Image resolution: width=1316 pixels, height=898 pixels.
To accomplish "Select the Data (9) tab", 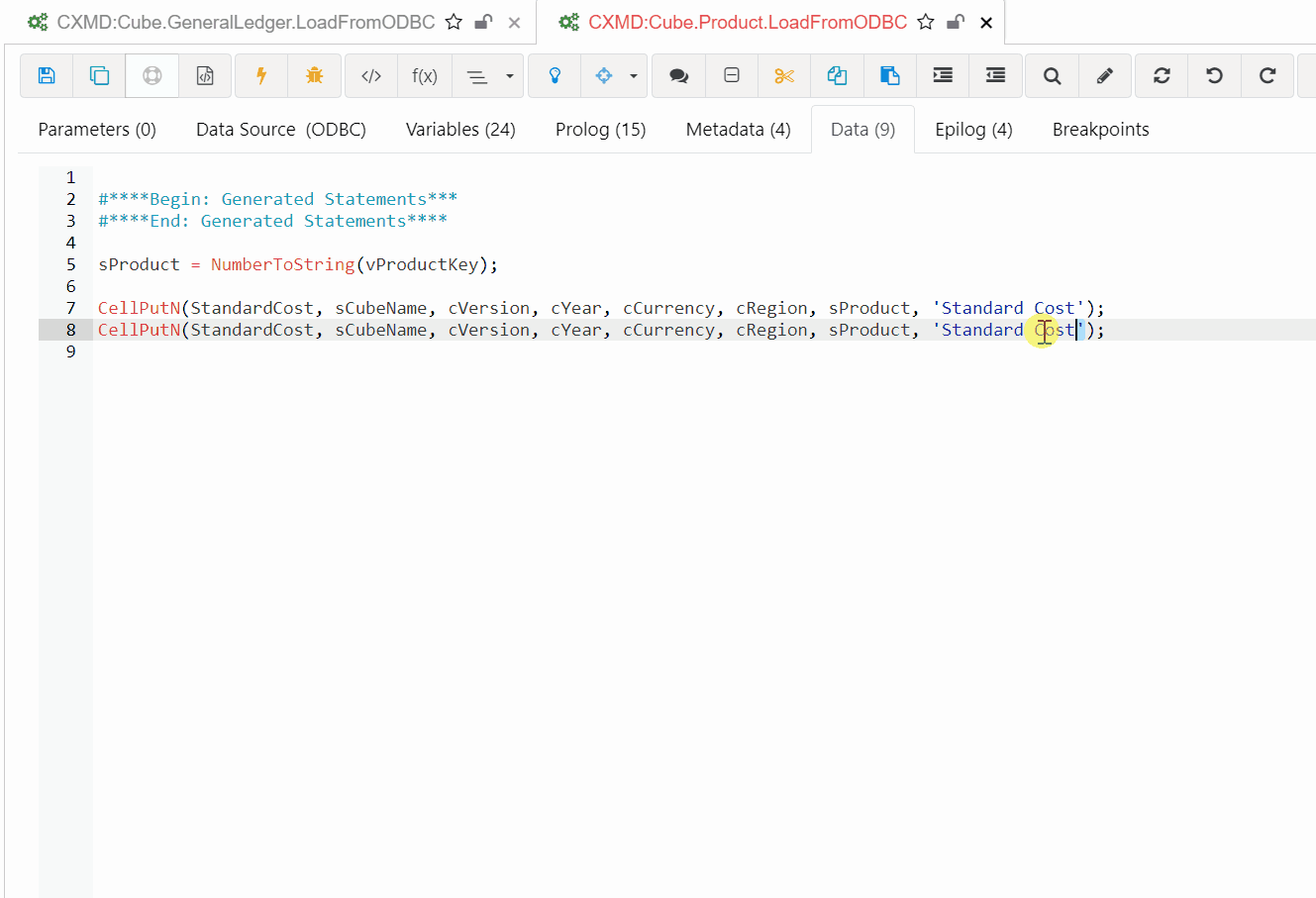I will (x=862, y=130).
